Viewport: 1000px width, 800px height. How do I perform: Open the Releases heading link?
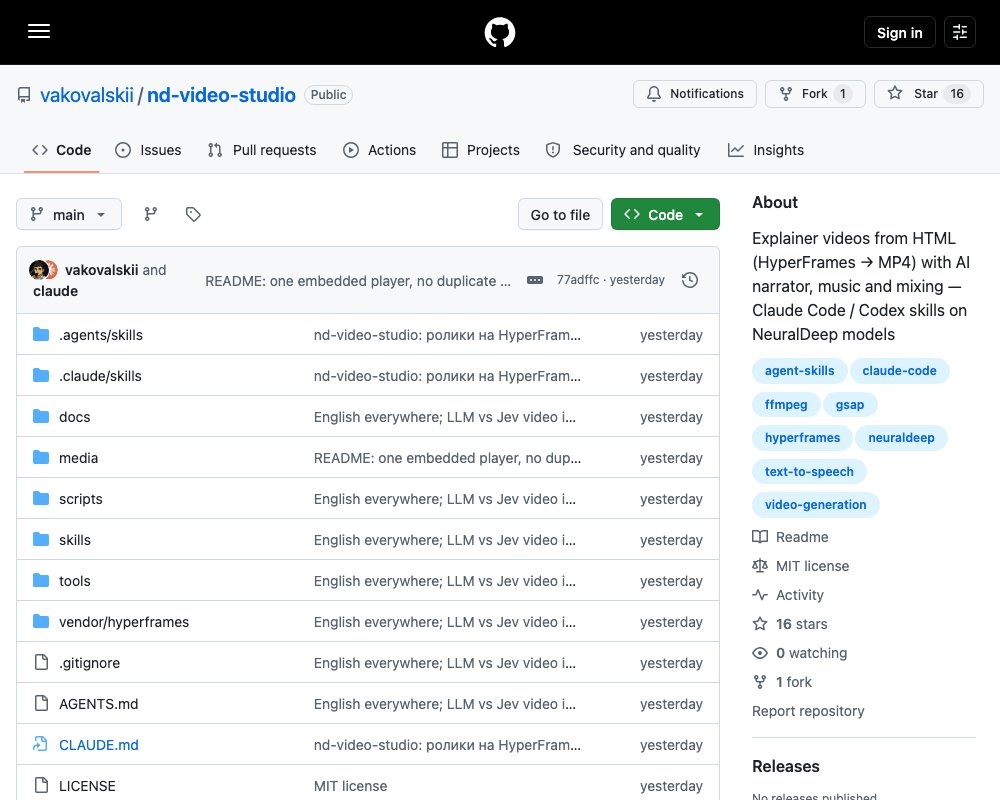(x=786, y=766)
